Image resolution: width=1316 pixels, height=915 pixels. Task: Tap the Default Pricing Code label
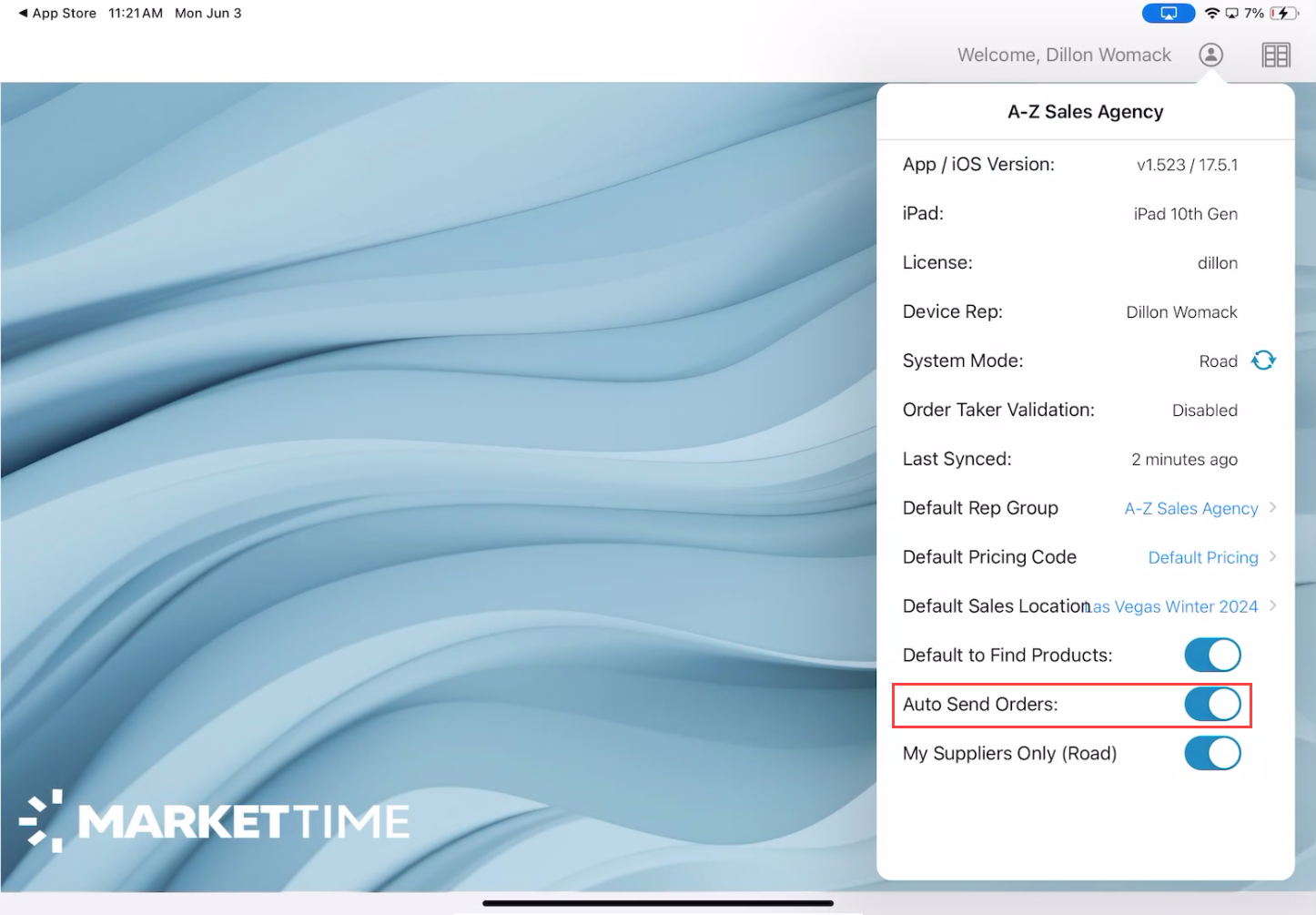(x=989, y=557)
